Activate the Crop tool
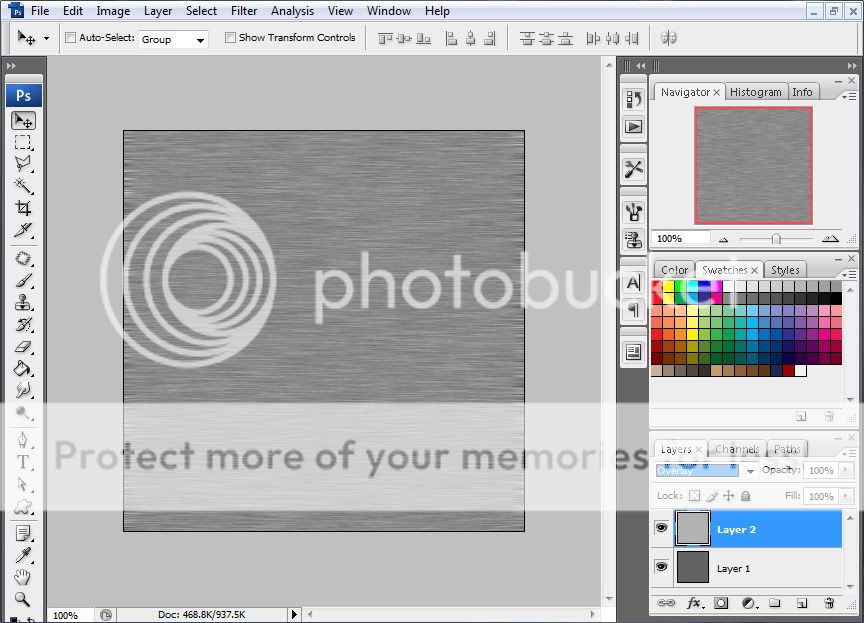The height and width of the screenshot is (623, 864). coord(23,208)
